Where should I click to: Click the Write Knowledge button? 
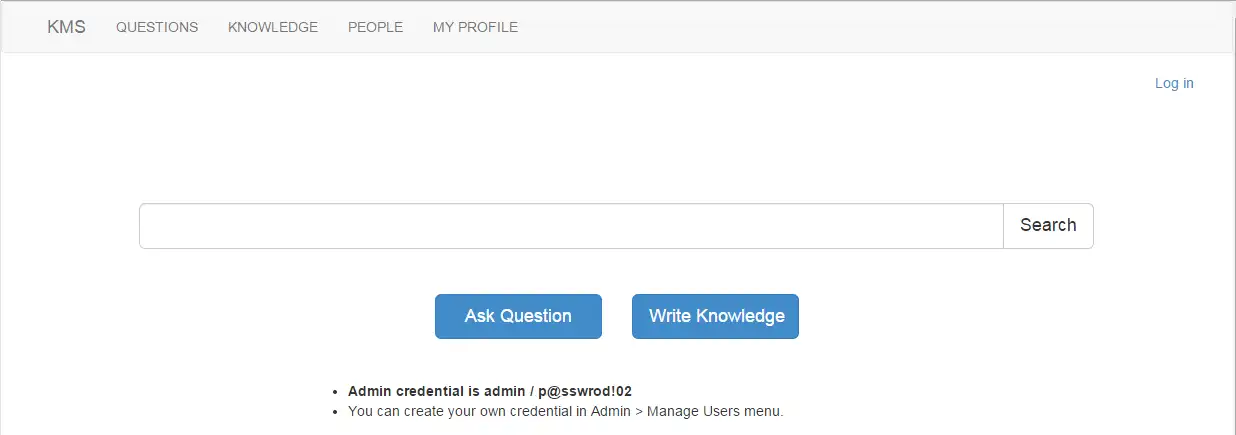pos(715,316)
